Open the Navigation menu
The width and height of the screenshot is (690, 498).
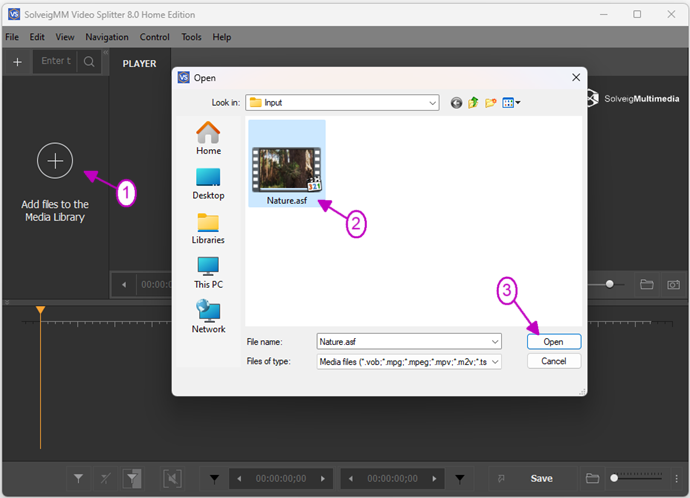107,37
